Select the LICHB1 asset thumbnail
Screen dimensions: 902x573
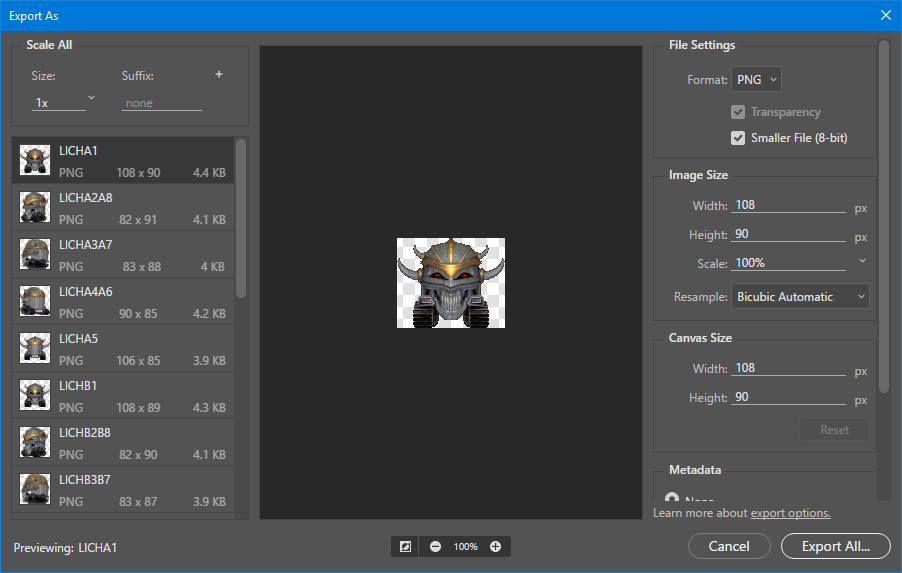(35, 395)
